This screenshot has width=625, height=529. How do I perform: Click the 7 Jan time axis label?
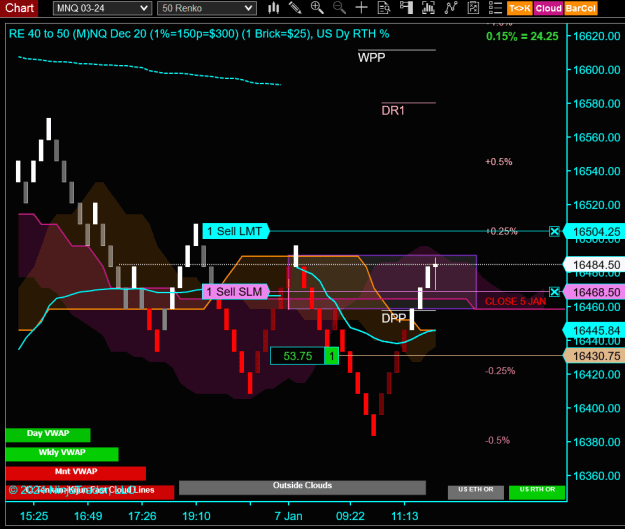pyautogui.click(x=288, y=516)
